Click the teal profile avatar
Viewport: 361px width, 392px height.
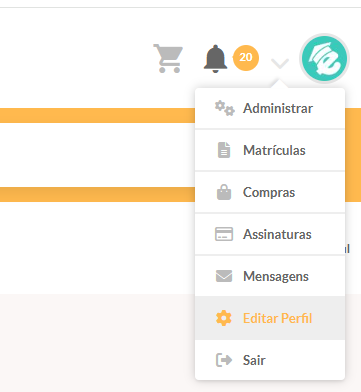324,58
